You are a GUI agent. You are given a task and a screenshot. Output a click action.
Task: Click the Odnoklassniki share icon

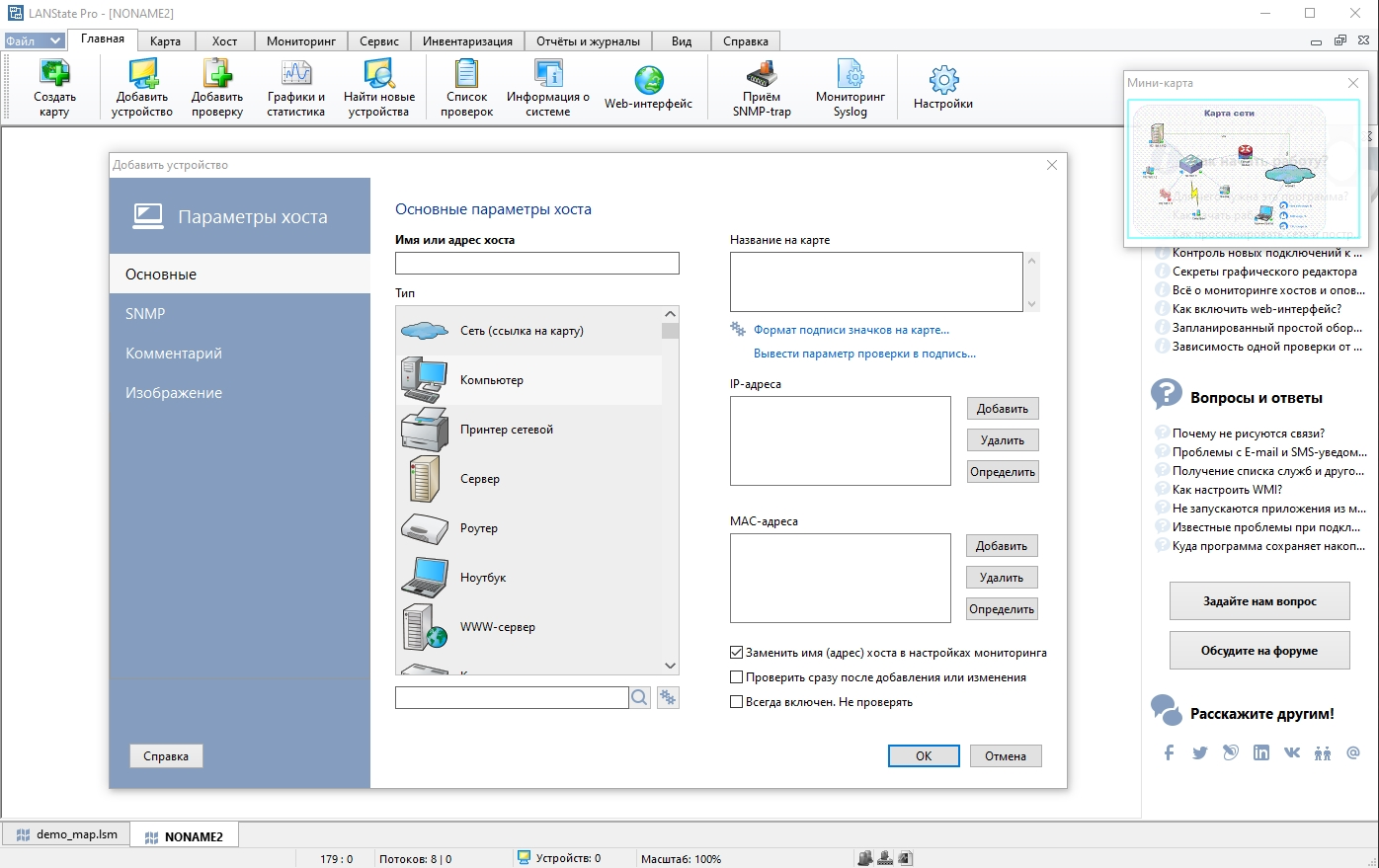click(1323, 752)
